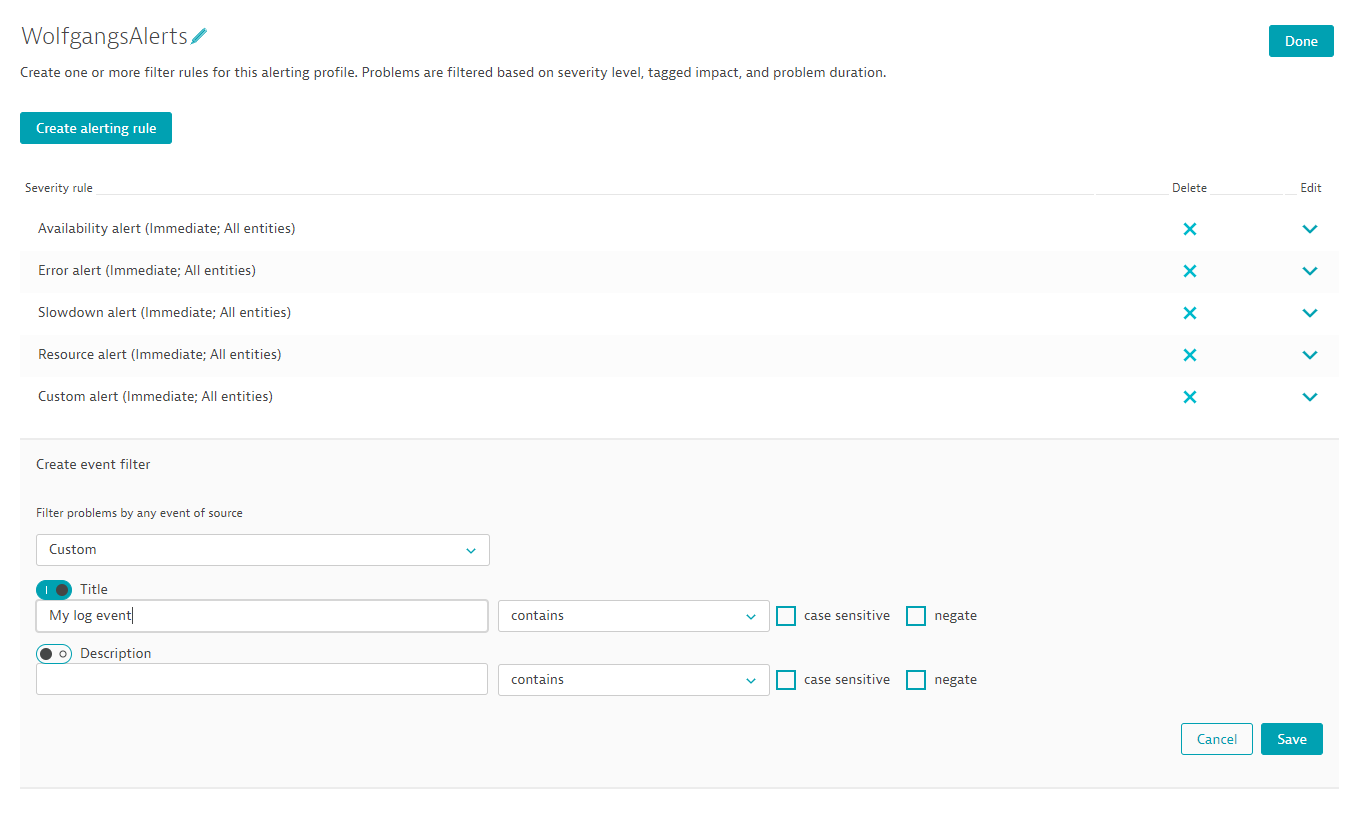The image size is (1359, 833).
Task: Open edit options for Custom alert
Action: (x=1310, y=397)
